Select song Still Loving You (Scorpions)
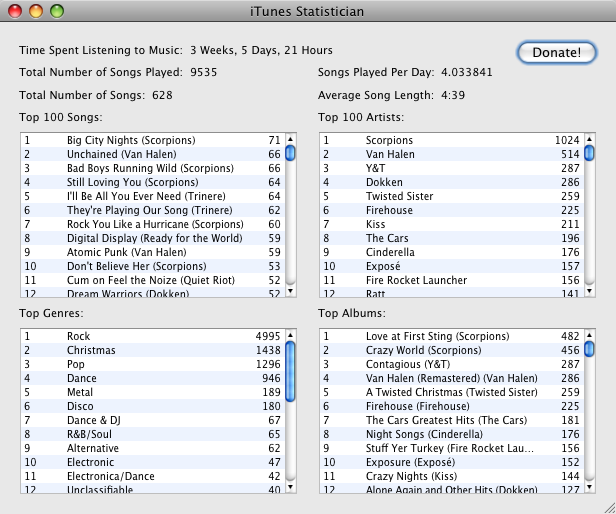The image size is (616, 514). click(153, 182)
